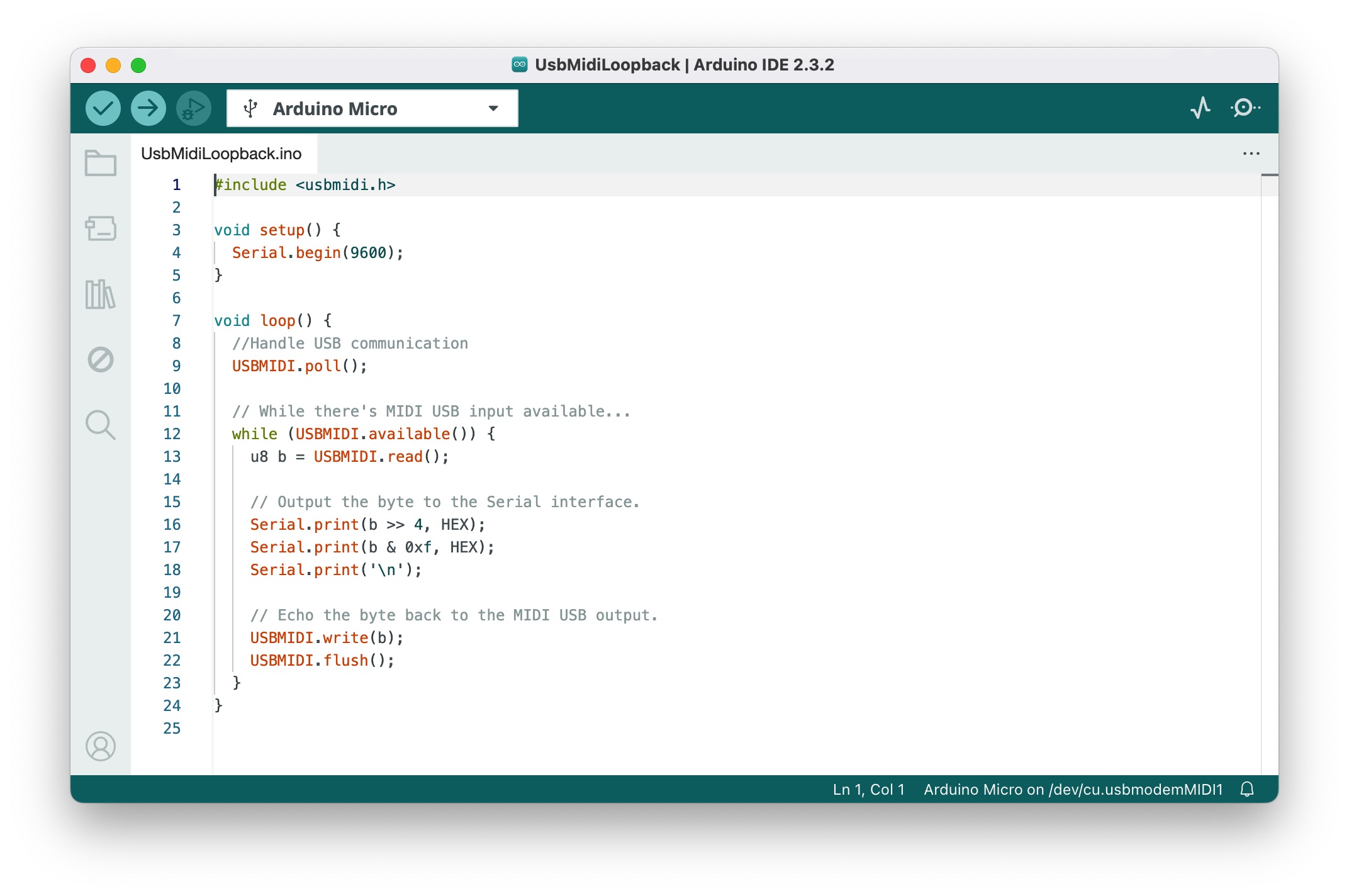Place cursor on USBMIDI.flush() line
This screenshot has width=1349, height=896.
322,661
